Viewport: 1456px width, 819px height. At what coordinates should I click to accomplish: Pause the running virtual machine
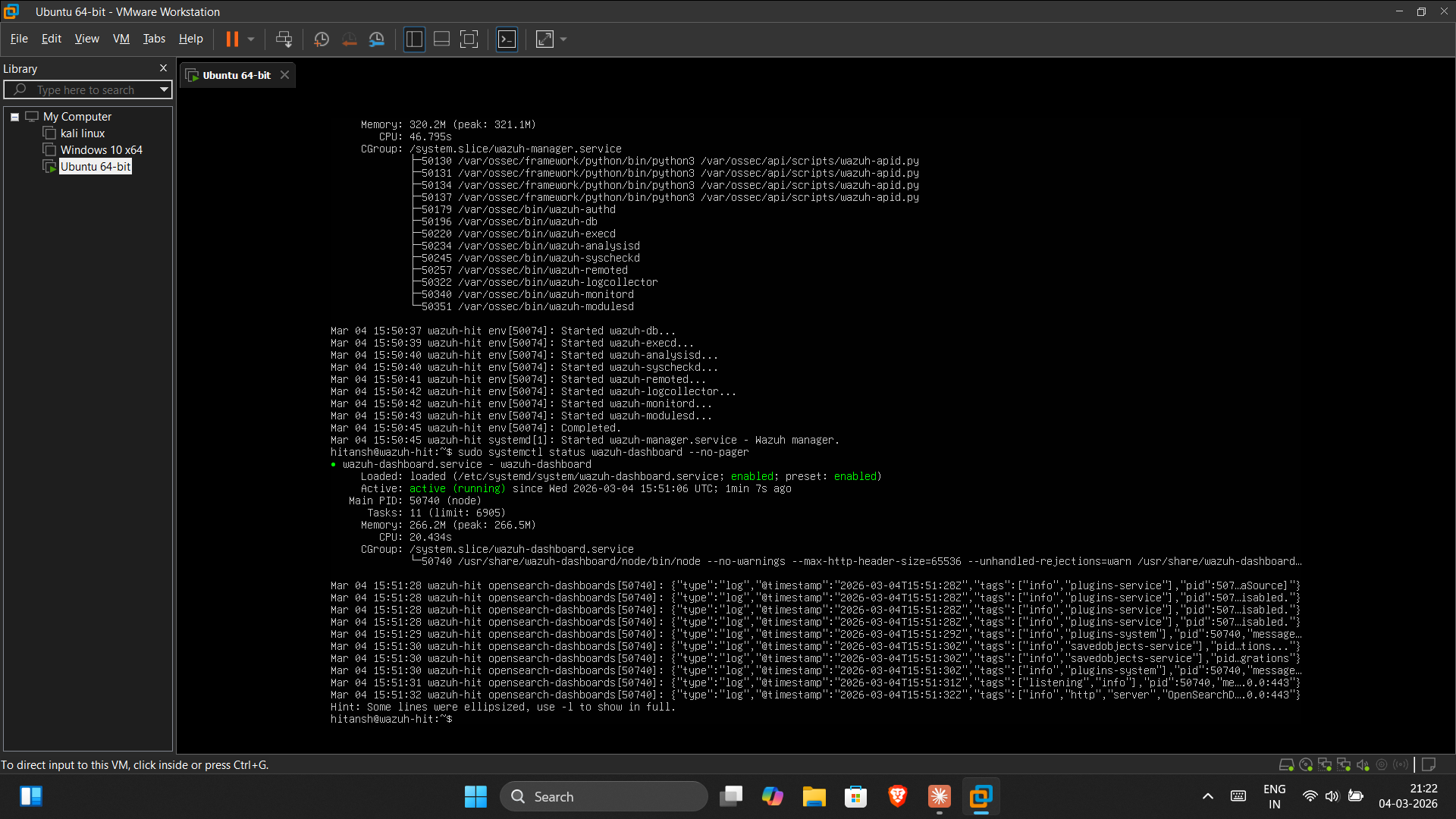coord(232,39)
